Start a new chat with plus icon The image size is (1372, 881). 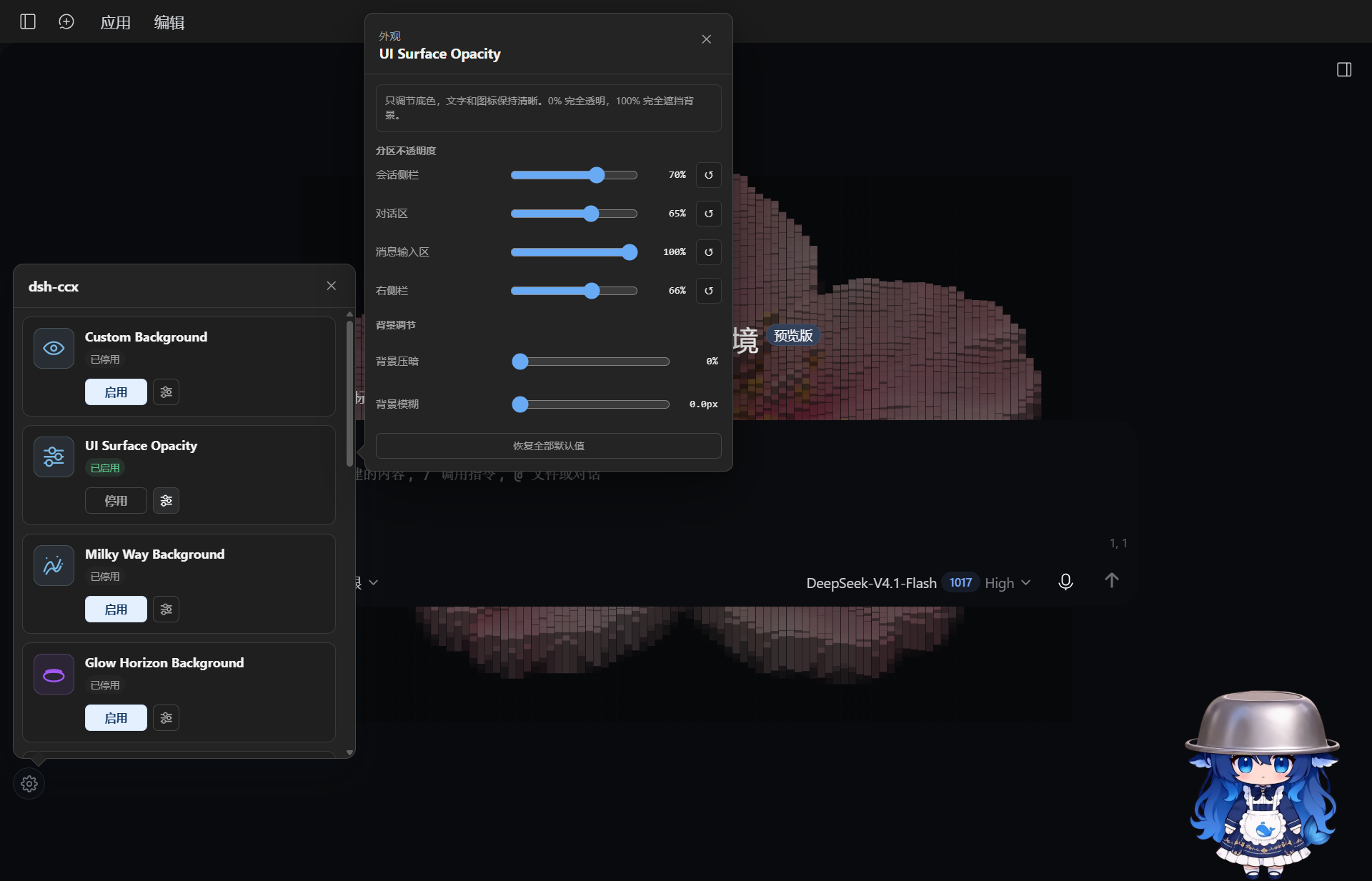tap(66, 21)
